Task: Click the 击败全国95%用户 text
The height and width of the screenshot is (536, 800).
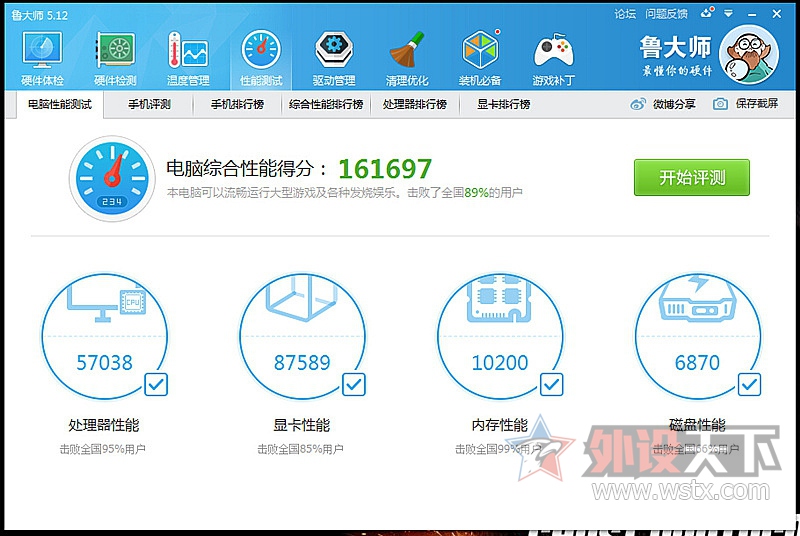Action: pyautogui.click(x=103, y=449)
